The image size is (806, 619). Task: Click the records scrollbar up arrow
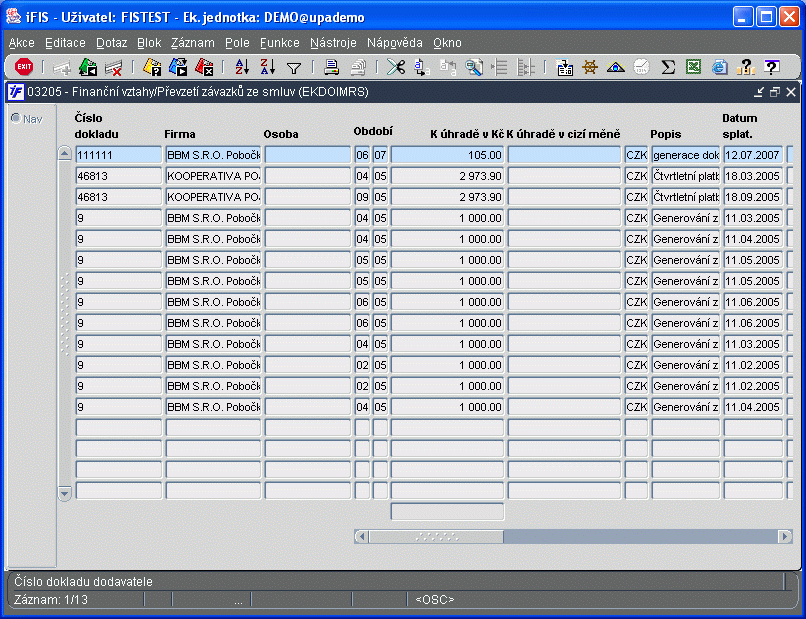pyautogui.click(x=64, y=153)
